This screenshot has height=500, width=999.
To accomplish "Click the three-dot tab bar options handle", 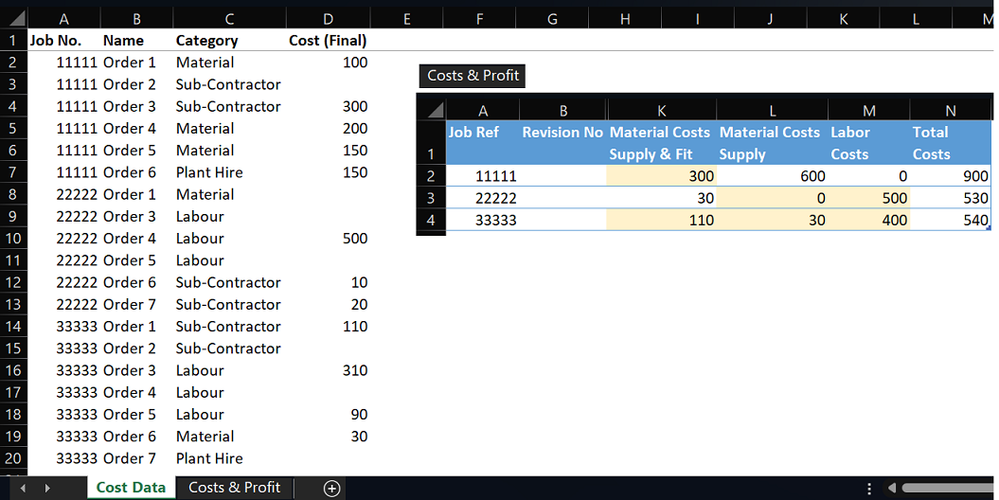I will click(x=869, y=489).
